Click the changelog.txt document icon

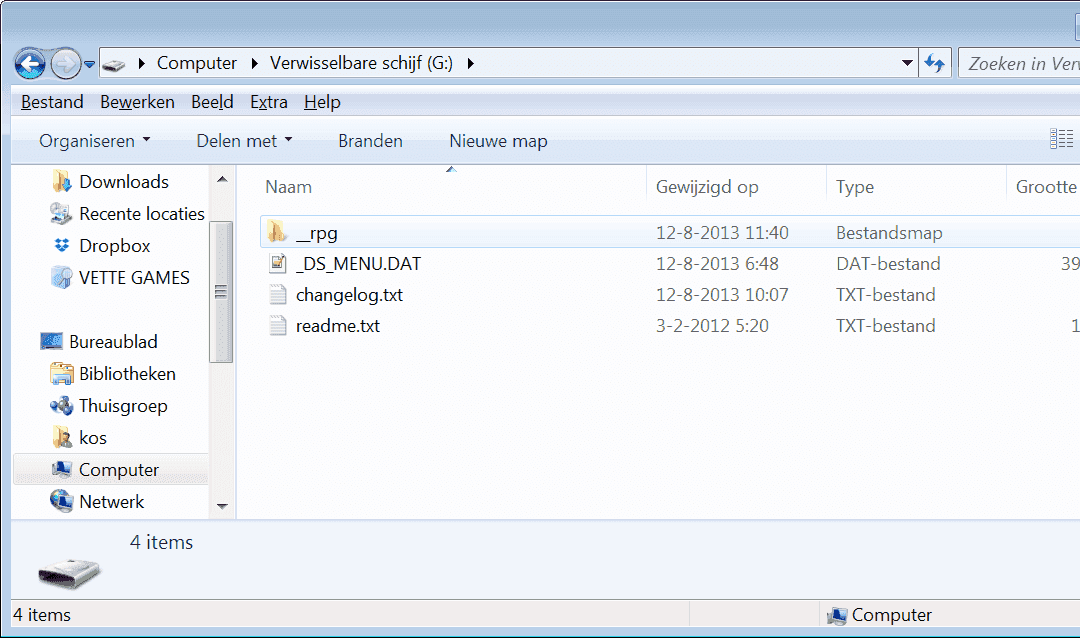pyautogui.click(x=278, y=294)
